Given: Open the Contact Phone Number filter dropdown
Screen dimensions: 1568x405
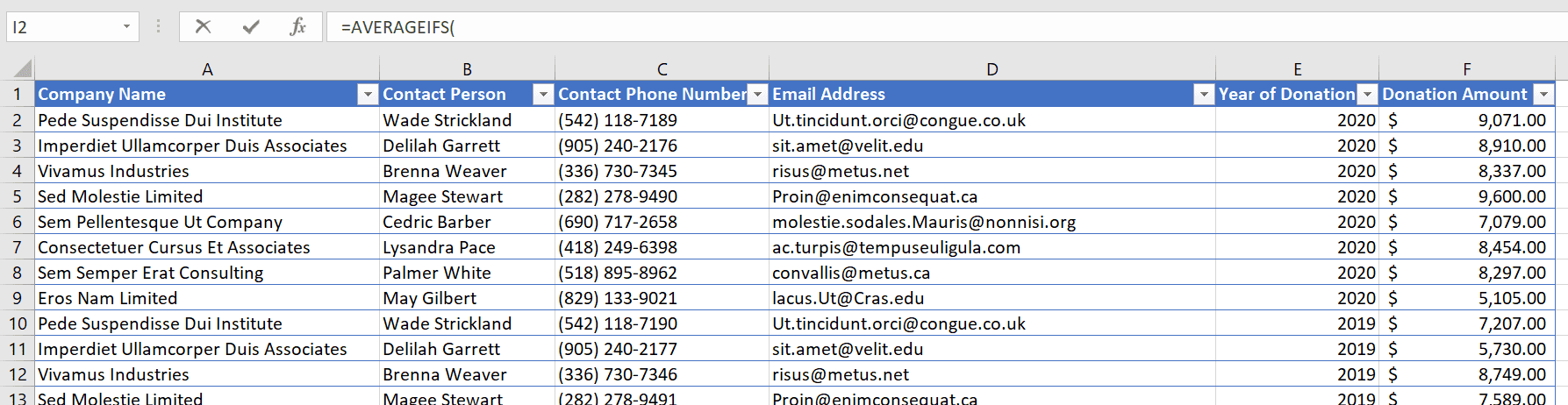Looking at the screenshot, I should [757, 95].
